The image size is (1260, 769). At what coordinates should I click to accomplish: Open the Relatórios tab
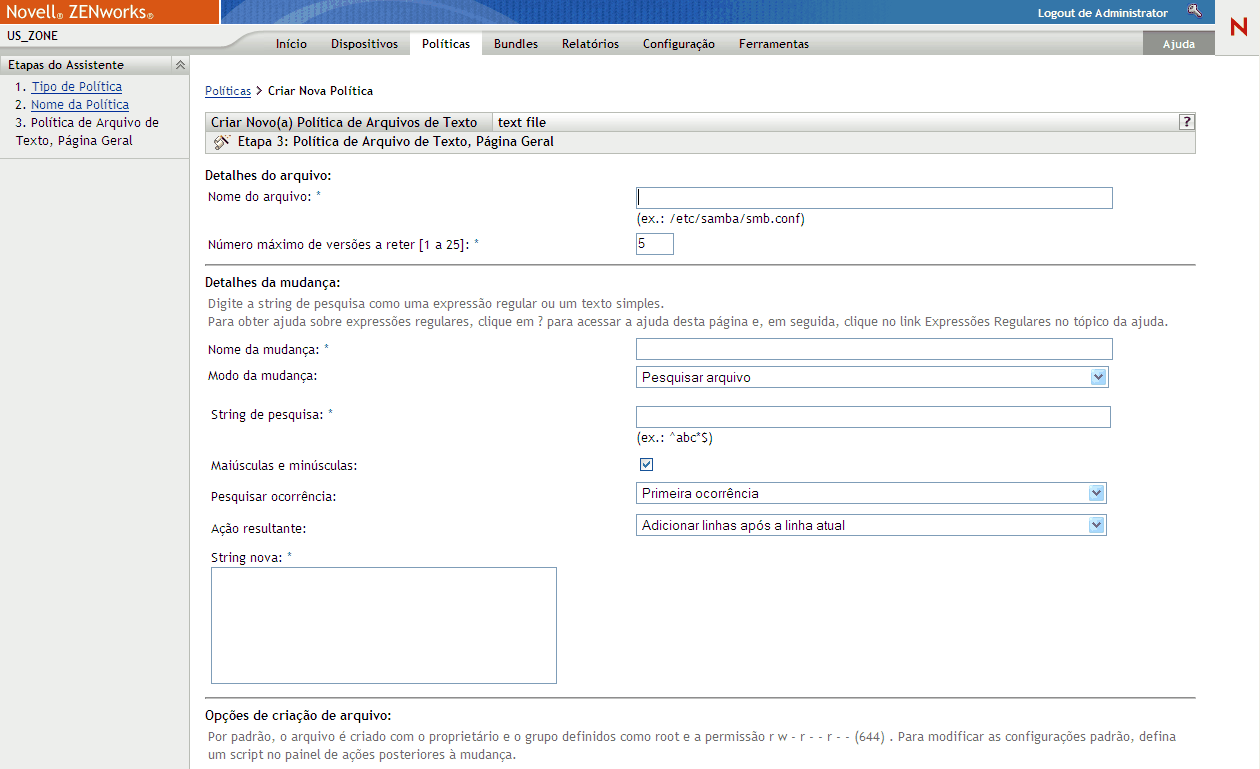pos(590,44)
